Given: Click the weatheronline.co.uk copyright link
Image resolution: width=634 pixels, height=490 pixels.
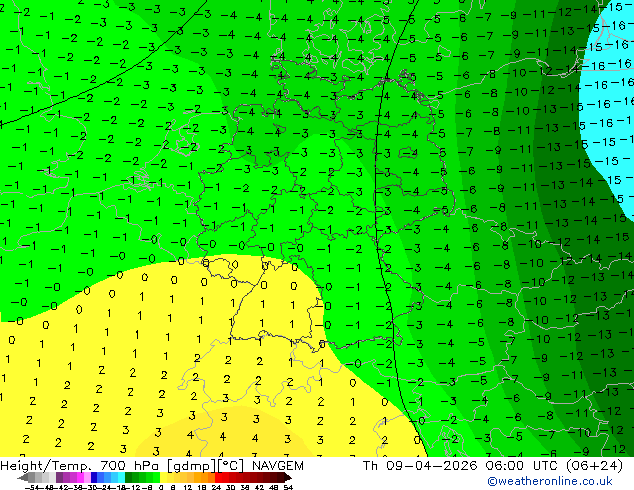Looking at the screenshot, I should pos(550,481).
